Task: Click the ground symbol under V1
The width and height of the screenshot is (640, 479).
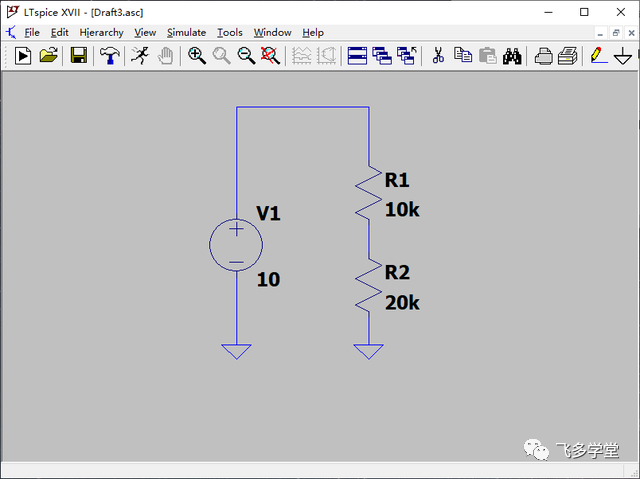Action: pyautogui.click(x=236, y=351)
